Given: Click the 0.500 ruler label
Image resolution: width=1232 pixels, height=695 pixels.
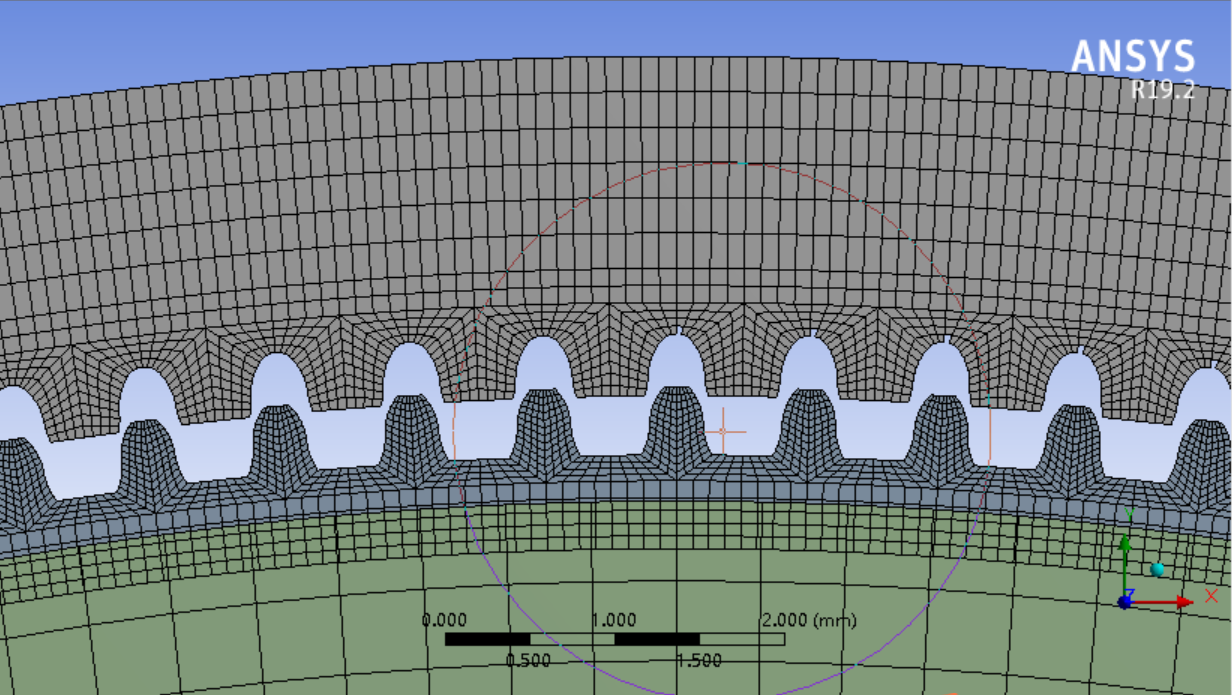Looking at the screenshot, I should pyautogui.click(x=529, y=660).
